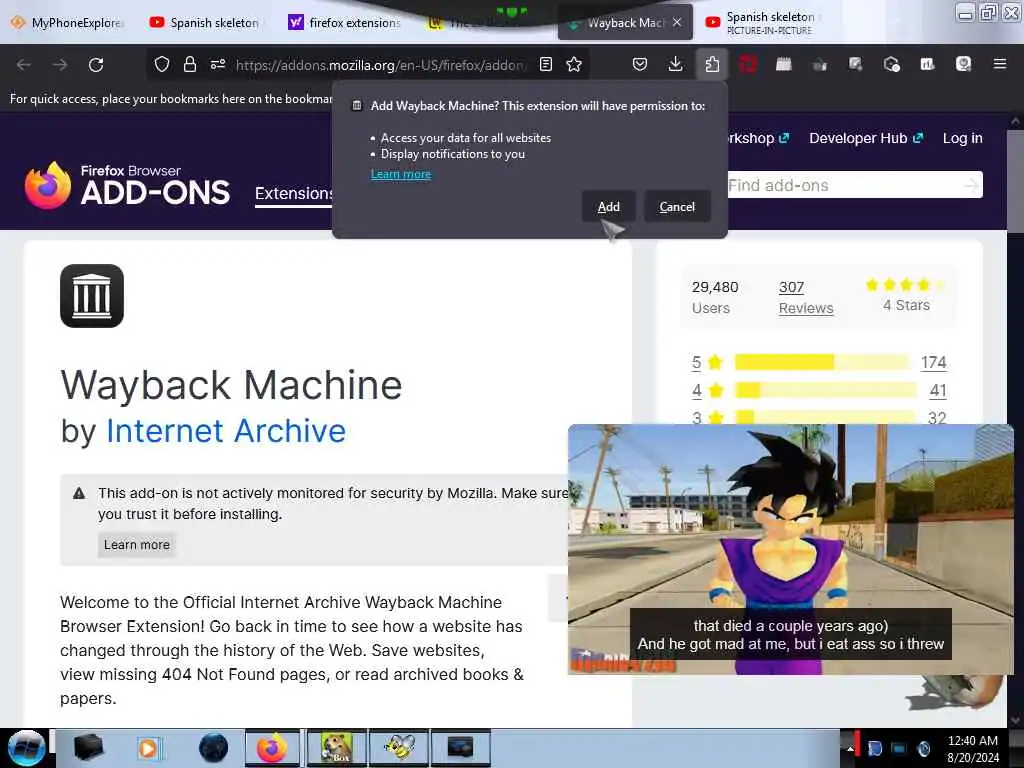The width and height of the screenshot is (1024, 768).
Task: Open the 41 four-star reviews count
Action: pyautogui.click(x=938, y=391)
